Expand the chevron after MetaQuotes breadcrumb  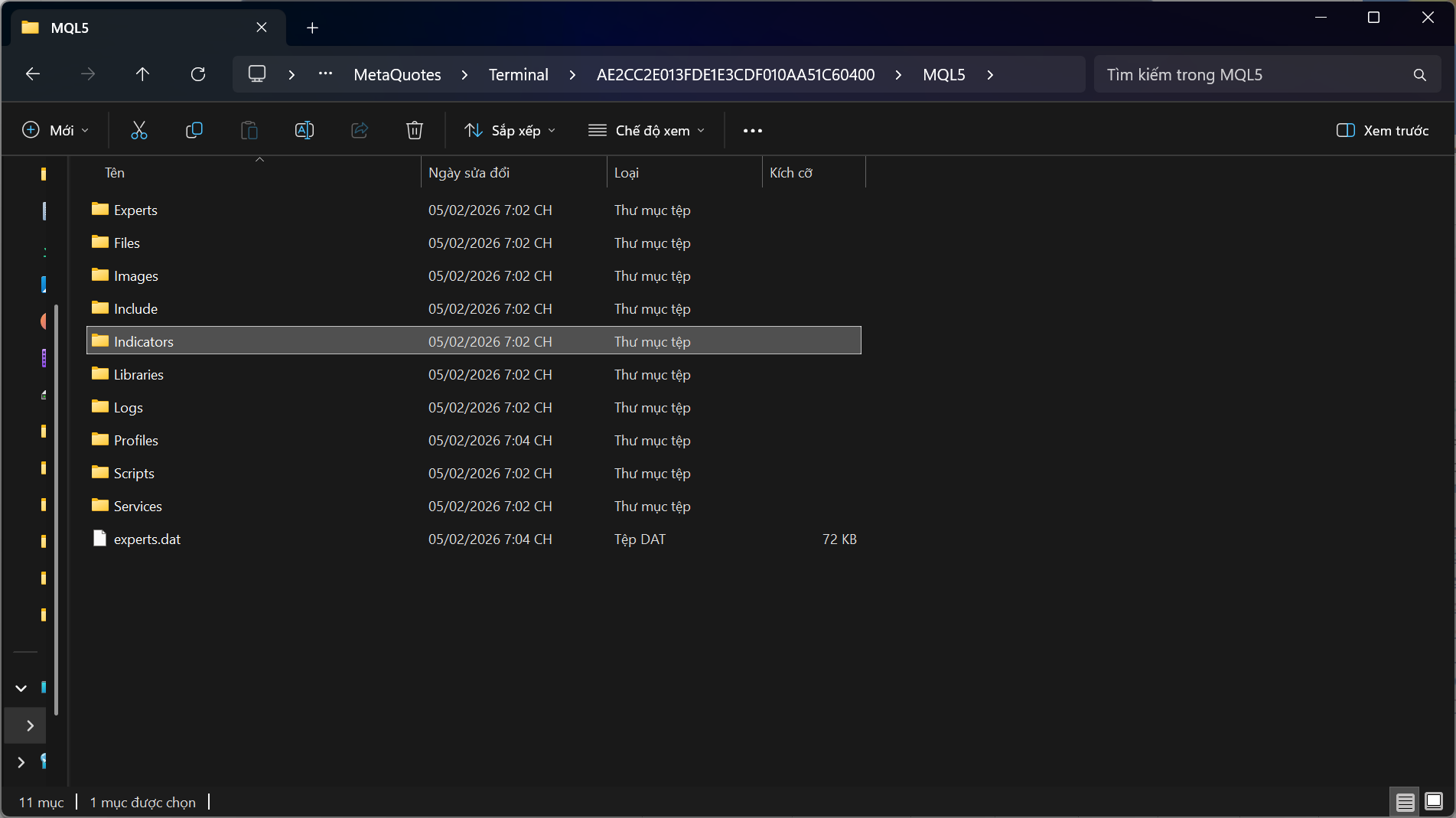[464, 75]
